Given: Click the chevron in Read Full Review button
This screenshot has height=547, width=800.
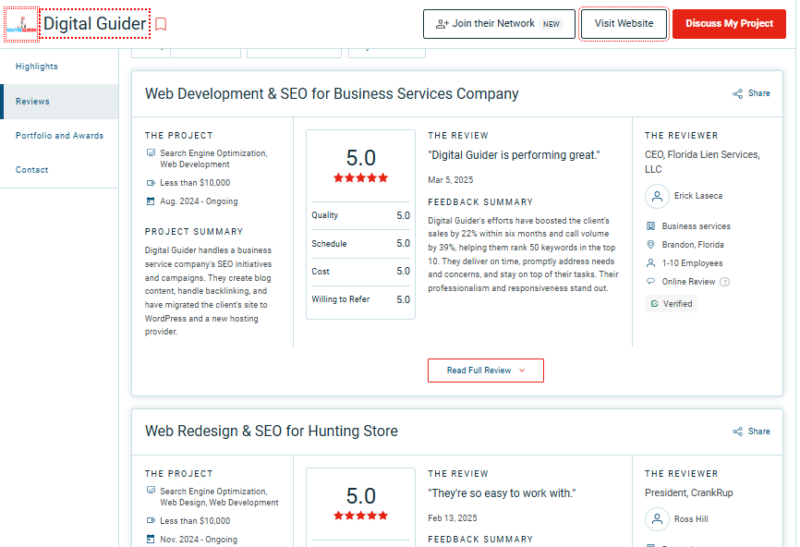Looking at the screenshot, I should tap(522, 370).
